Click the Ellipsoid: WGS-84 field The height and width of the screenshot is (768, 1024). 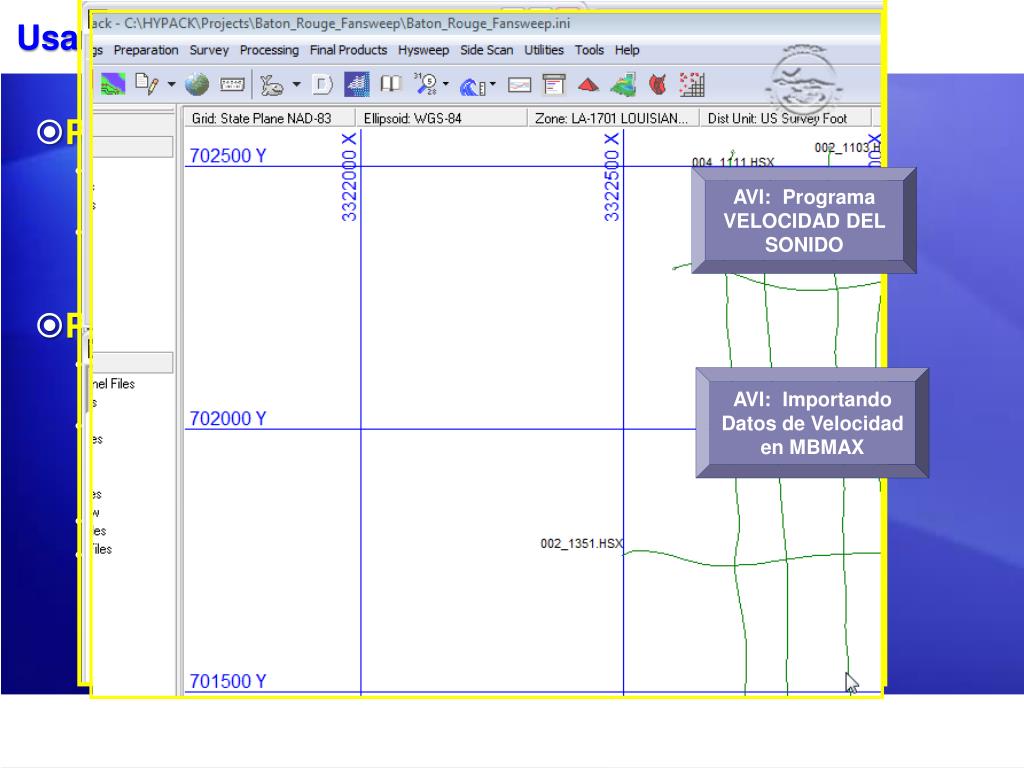tap(441, 118)
